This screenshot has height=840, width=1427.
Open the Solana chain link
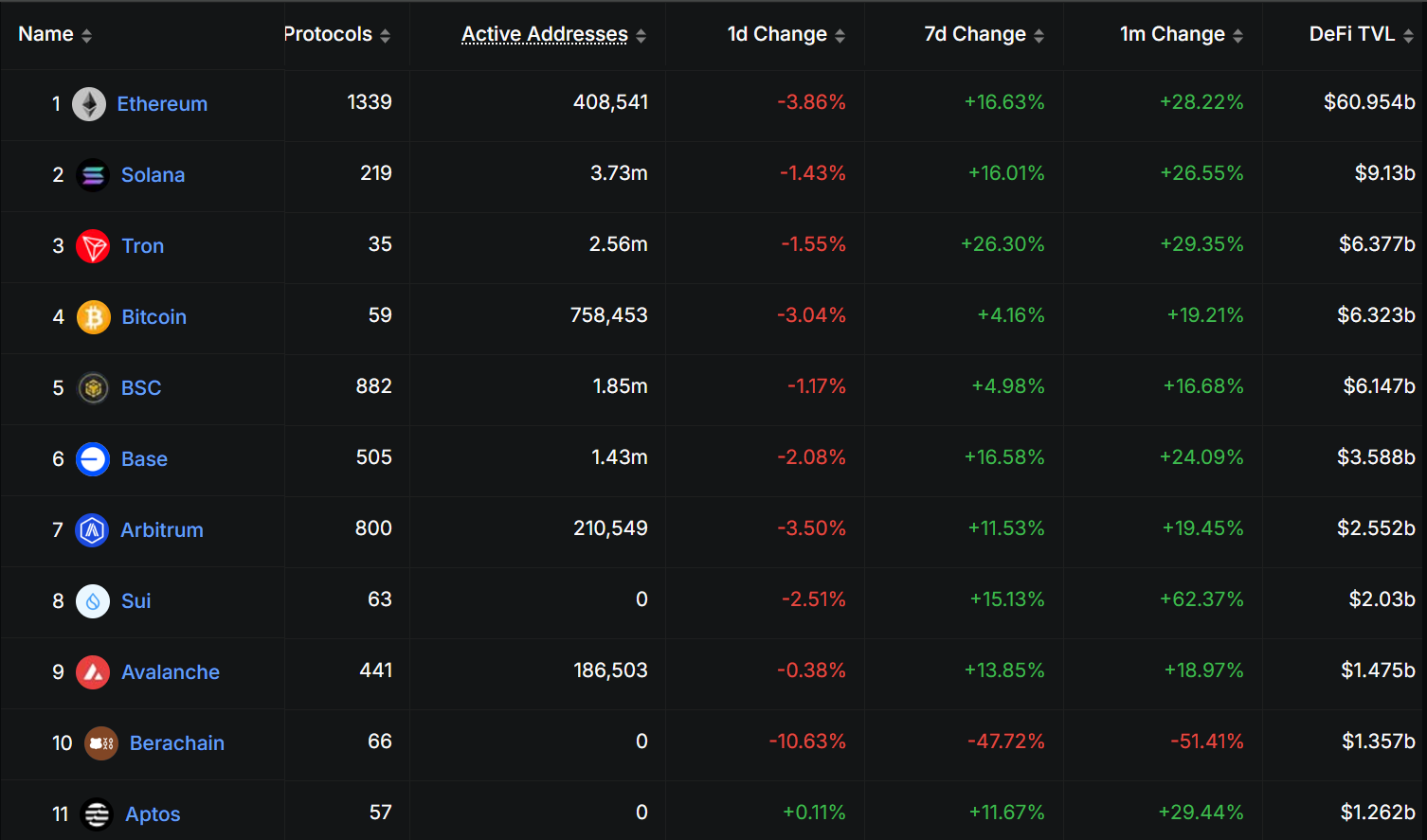[x=154, y=175]
